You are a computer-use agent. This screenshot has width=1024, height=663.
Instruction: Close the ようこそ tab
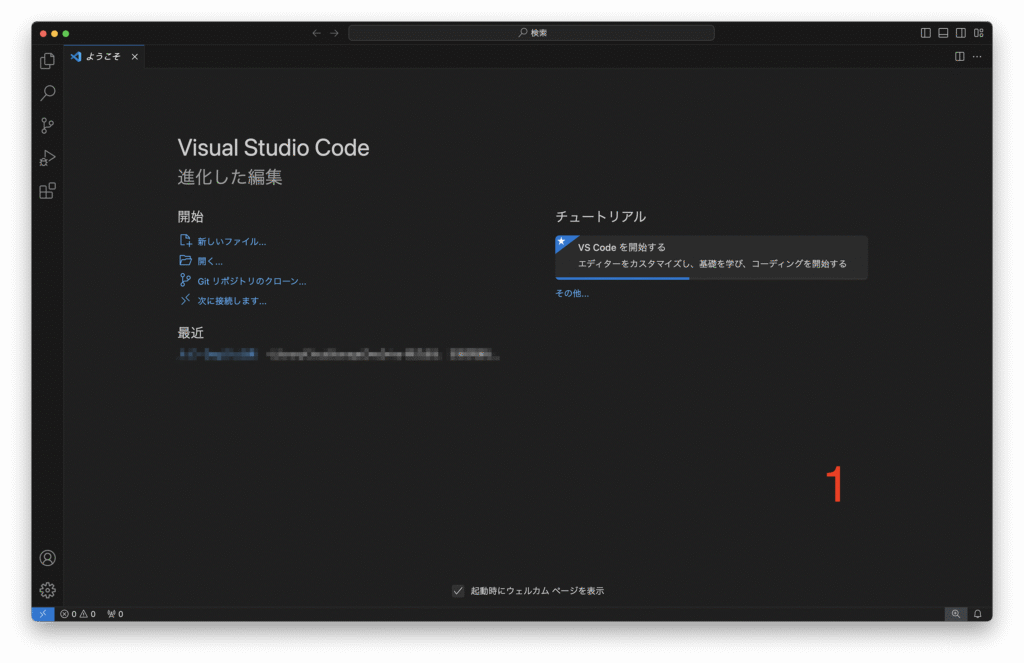(135, 57)
